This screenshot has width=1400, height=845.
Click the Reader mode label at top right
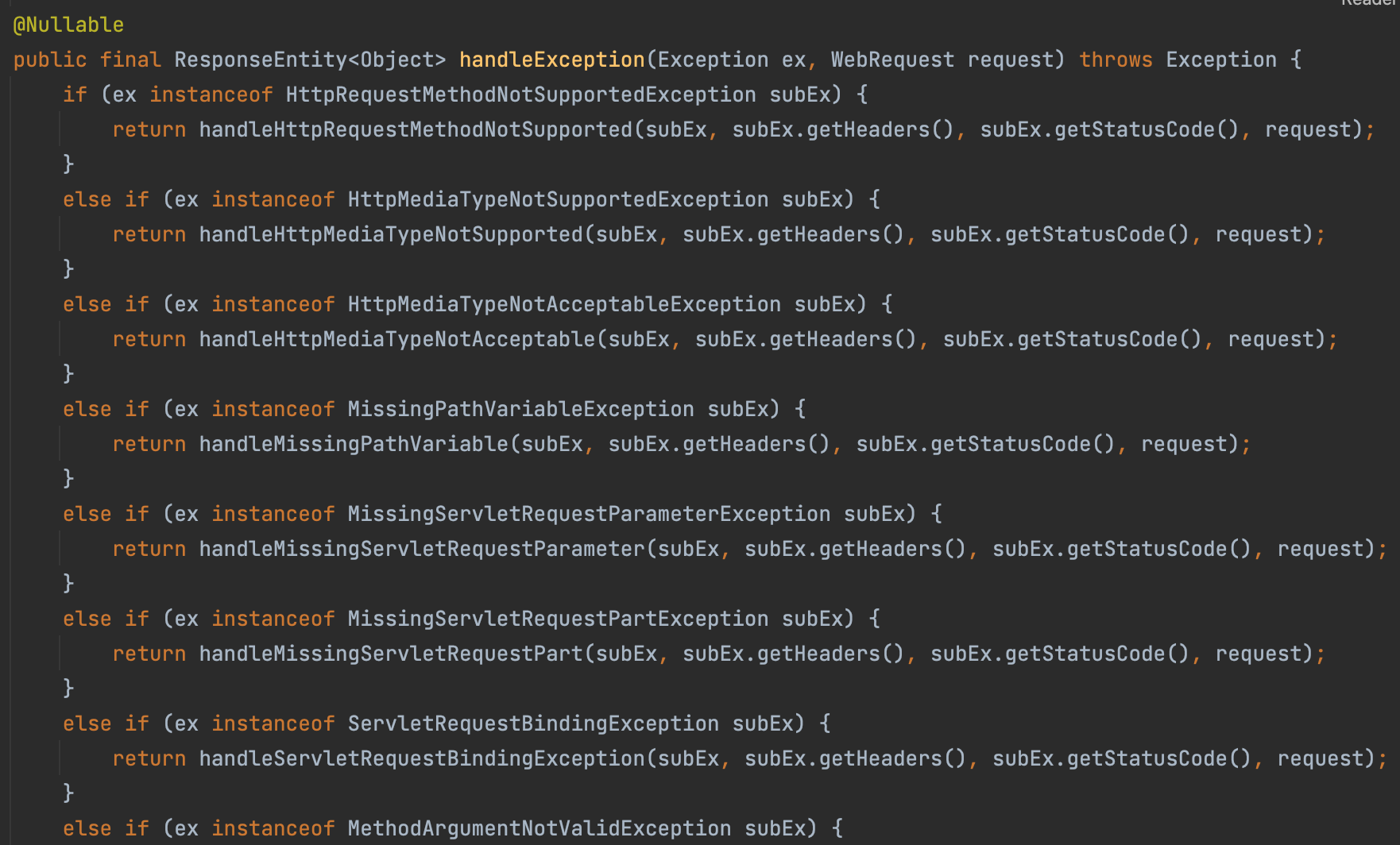click(x=1368, y=4)
